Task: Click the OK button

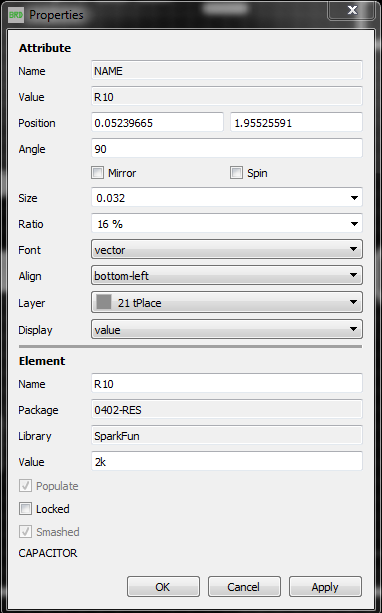Action: pyautogui.click(x=163, y=587)
